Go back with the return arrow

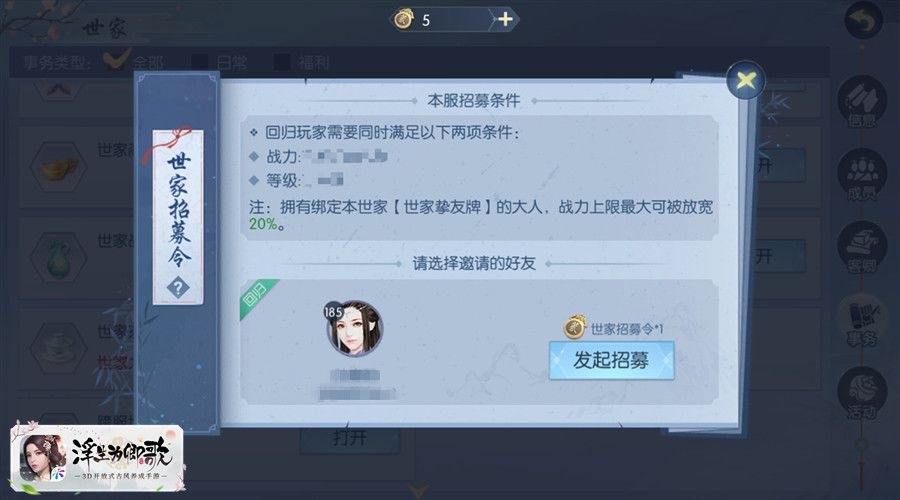(x=863, y=22)
